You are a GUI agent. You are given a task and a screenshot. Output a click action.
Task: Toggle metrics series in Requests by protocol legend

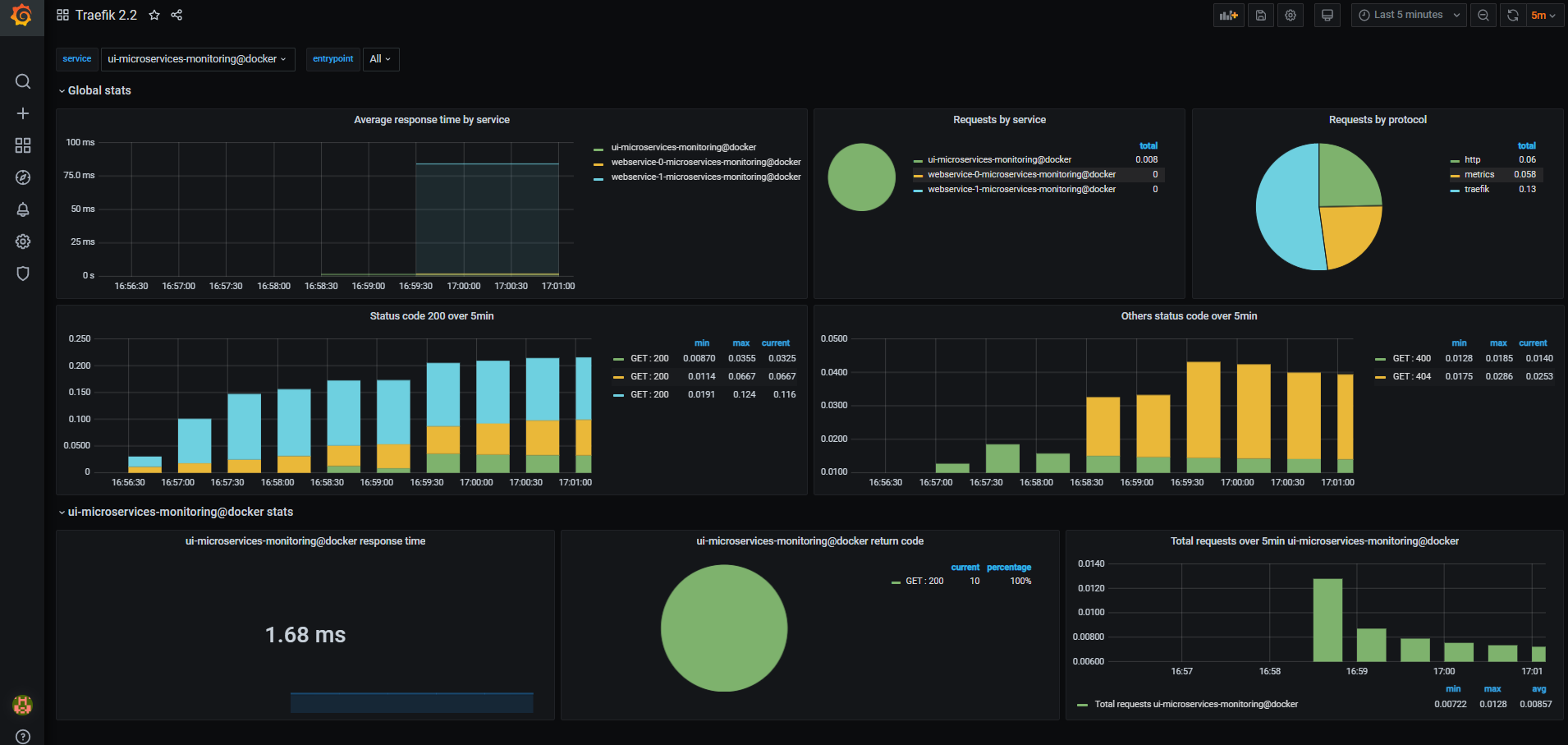click(x=1479, y=174)
